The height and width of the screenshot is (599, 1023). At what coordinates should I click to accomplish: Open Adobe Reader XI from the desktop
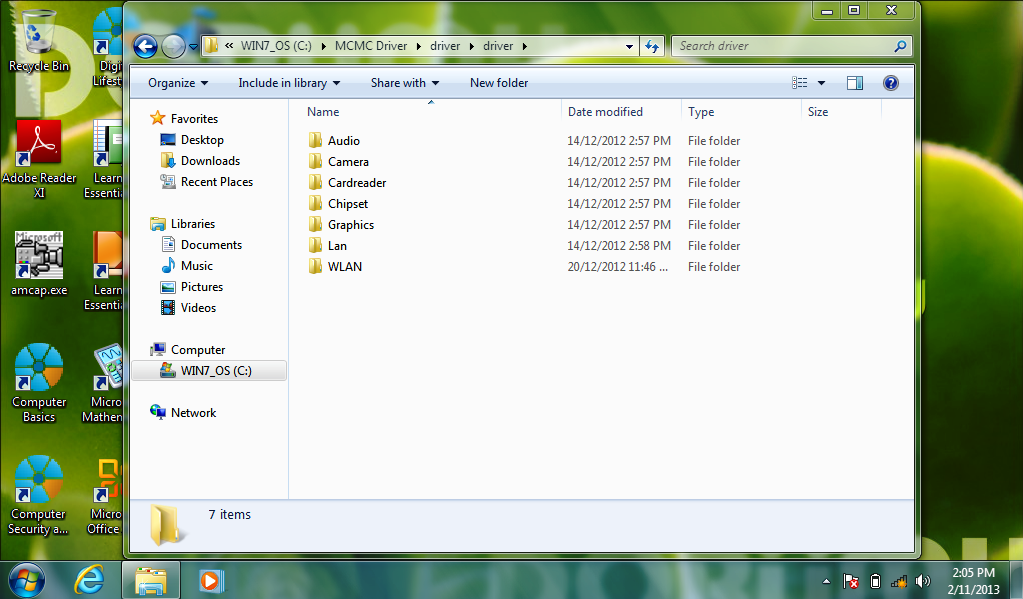click(38, 143)
